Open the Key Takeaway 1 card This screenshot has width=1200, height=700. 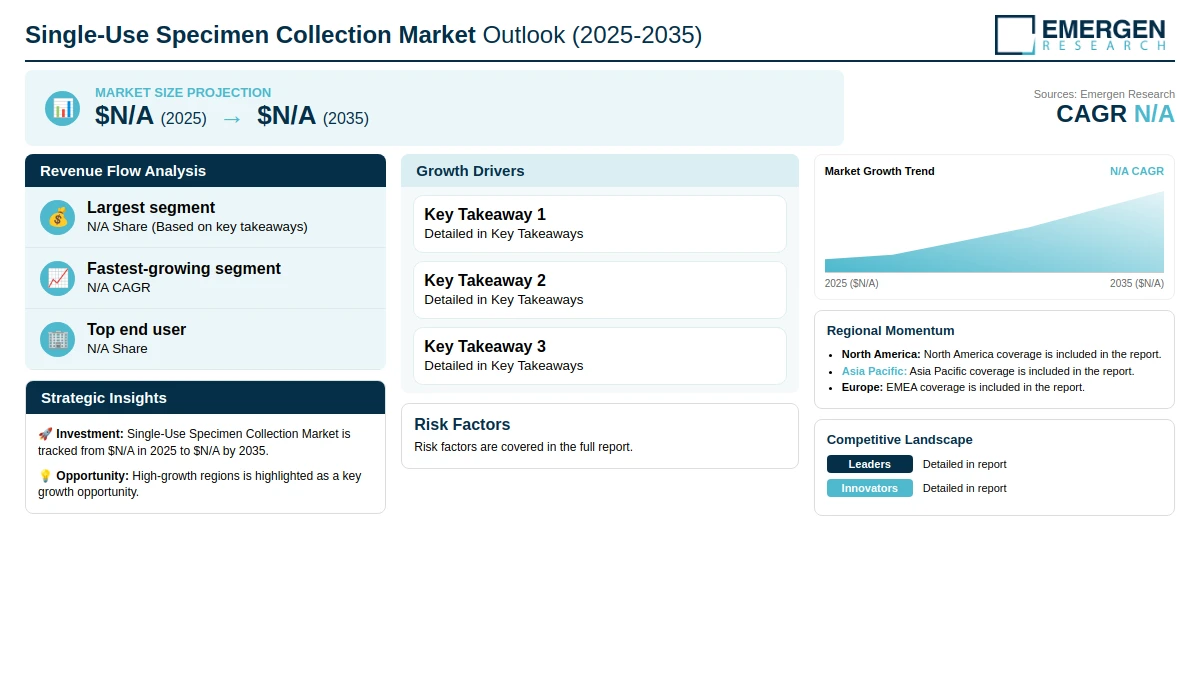click(600, 224)
